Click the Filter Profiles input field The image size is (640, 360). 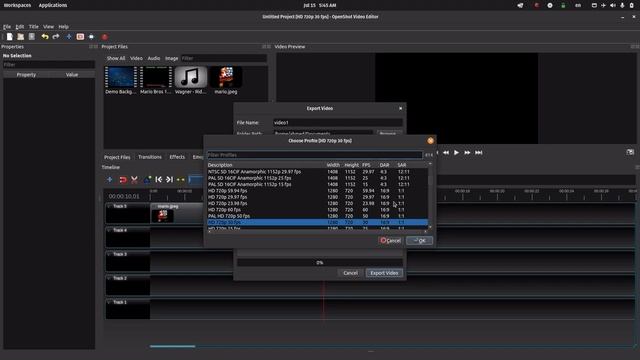click(x=315, y=155)
